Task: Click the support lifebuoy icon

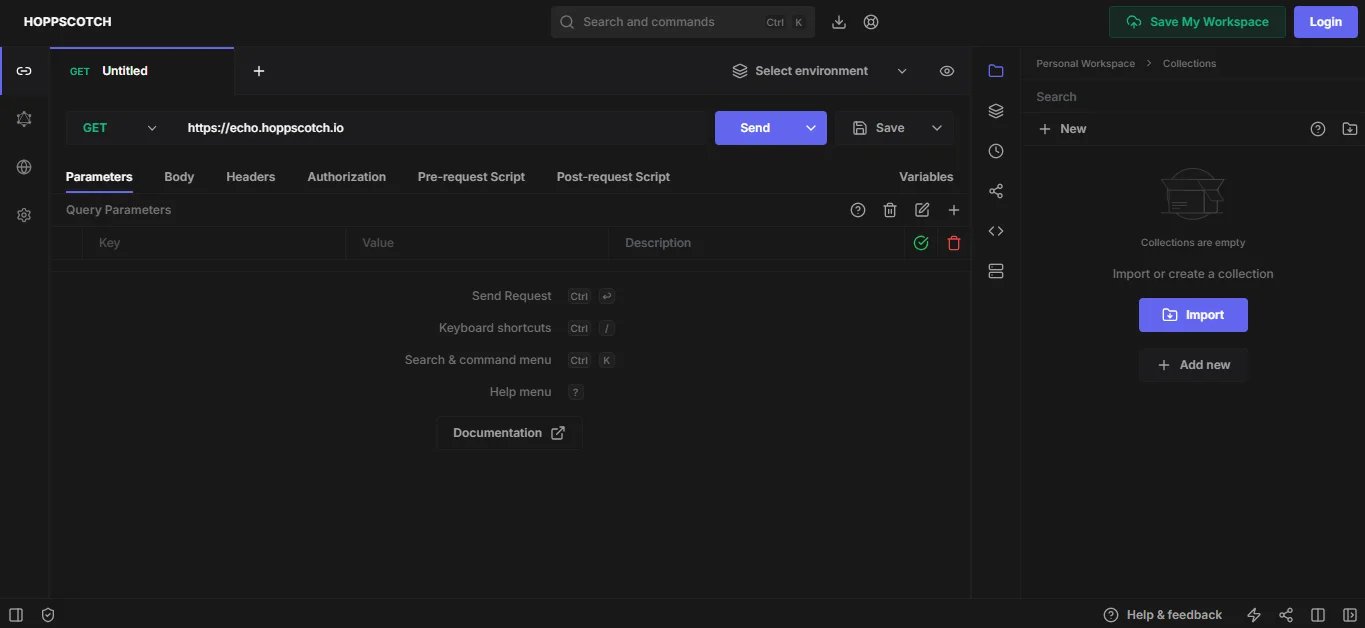Action: [x=871, y=22]
